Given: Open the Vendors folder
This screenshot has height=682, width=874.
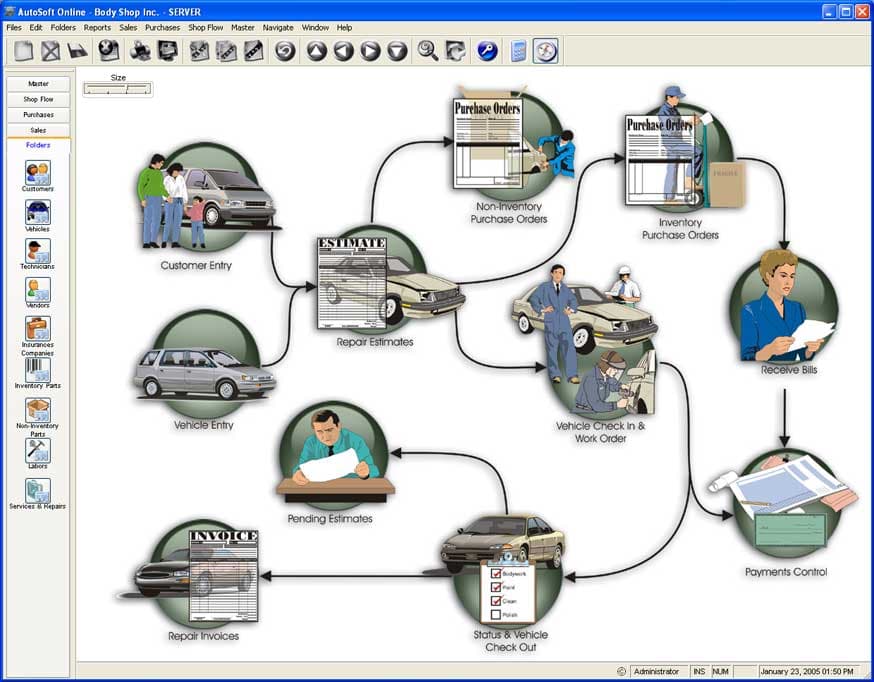Looking at the screenshot, I should [37, 289].
